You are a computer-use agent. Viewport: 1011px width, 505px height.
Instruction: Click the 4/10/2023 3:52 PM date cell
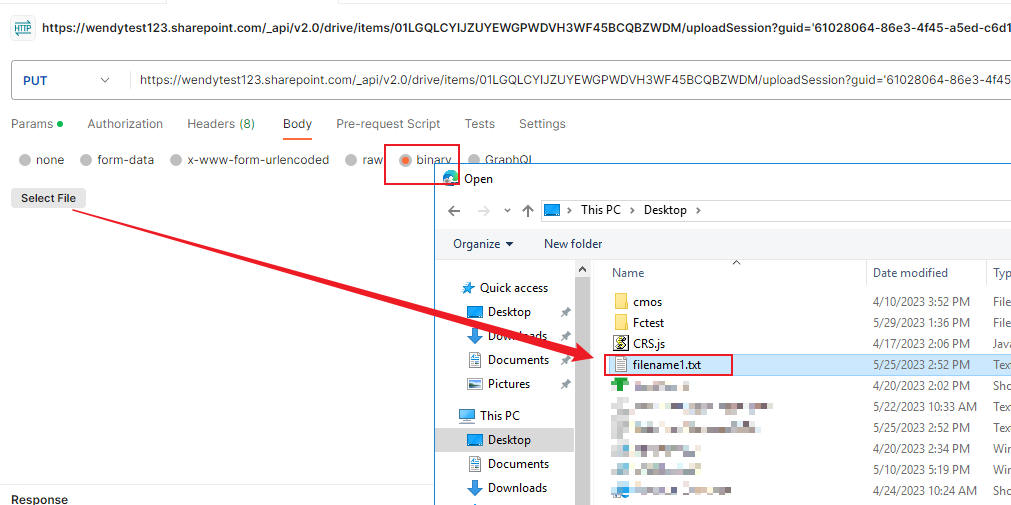(x=921, y=302)
